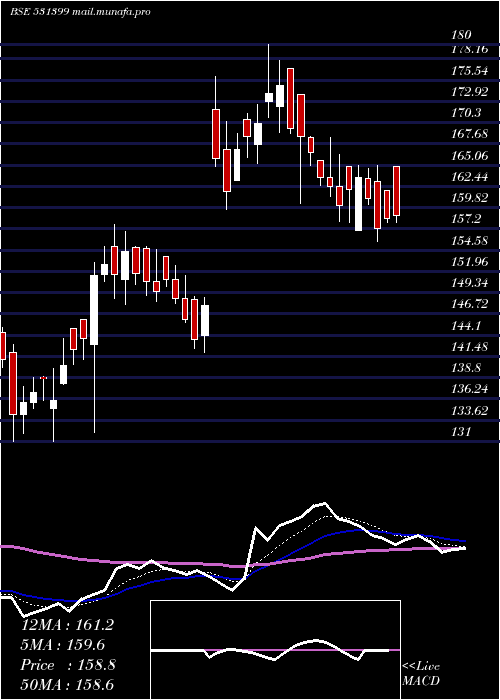This screenshot has height=700, width=500.
Task: Click the '12MA : 161.2' reading
Action: click(67, 625)
